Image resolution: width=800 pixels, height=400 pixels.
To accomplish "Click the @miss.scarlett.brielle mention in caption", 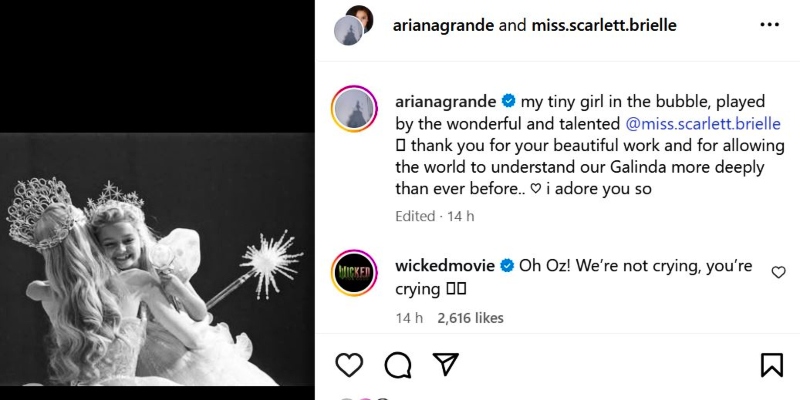I will (x=703, y=123).
